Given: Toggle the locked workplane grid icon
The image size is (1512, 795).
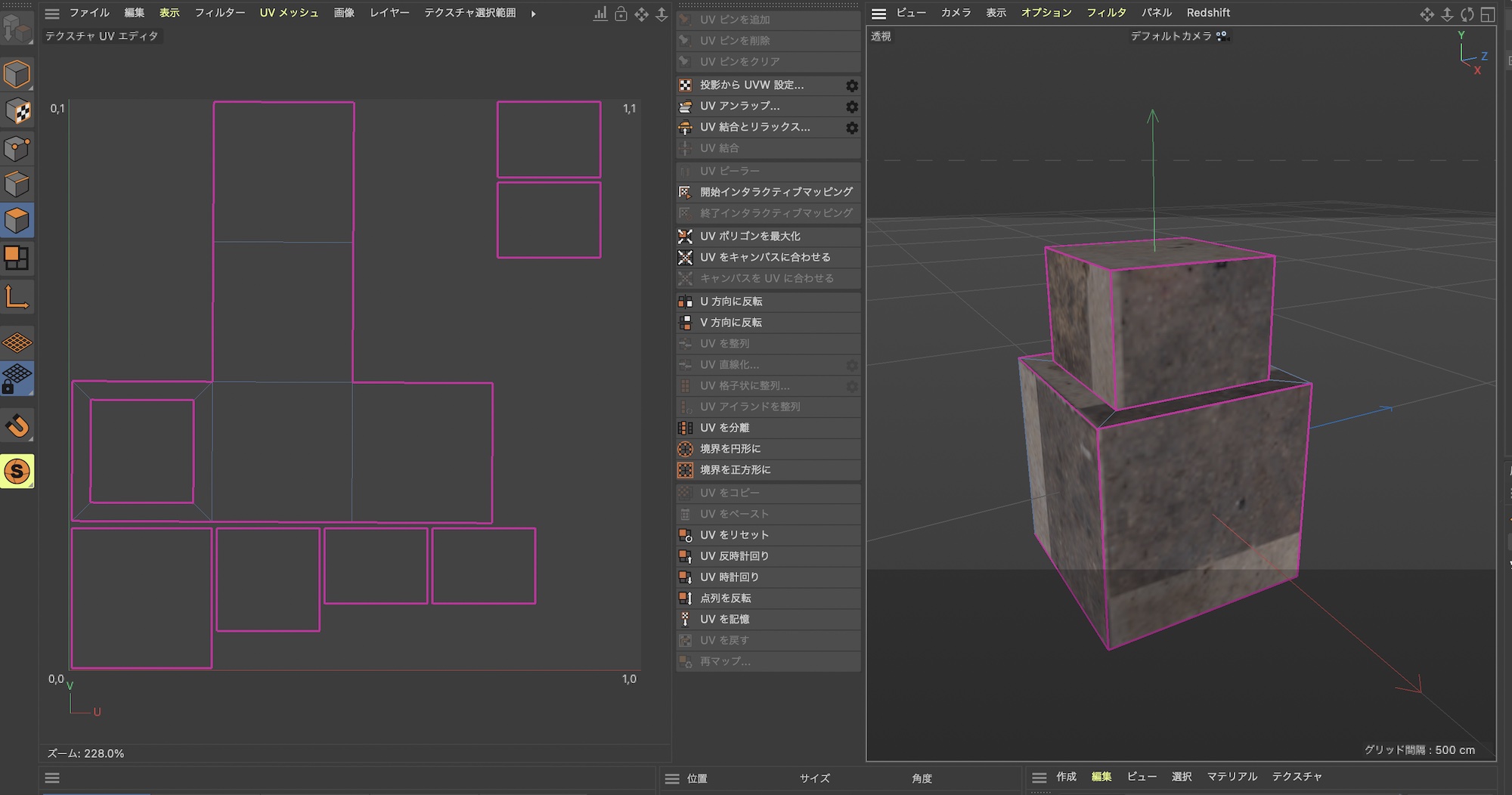Looking at the screenshot, I should [17, 379].
